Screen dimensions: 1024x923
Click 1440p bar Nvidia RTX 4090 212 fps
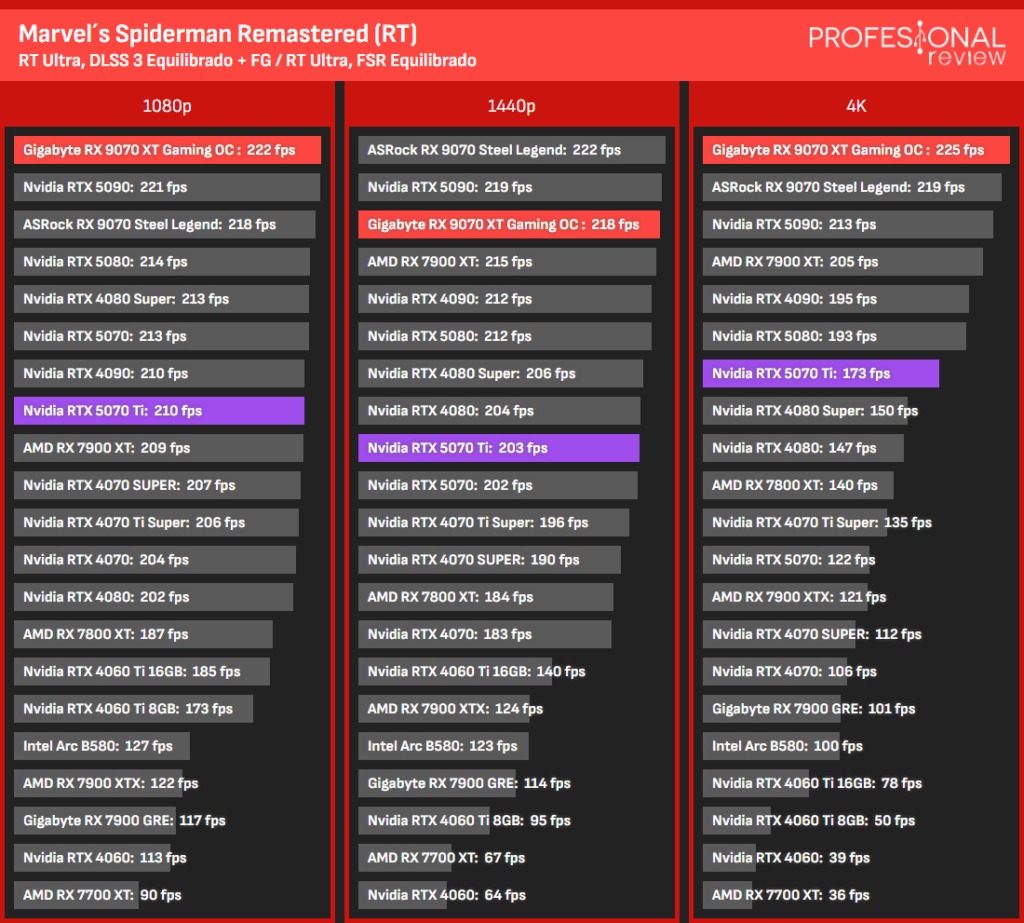(x=505, y=299)
